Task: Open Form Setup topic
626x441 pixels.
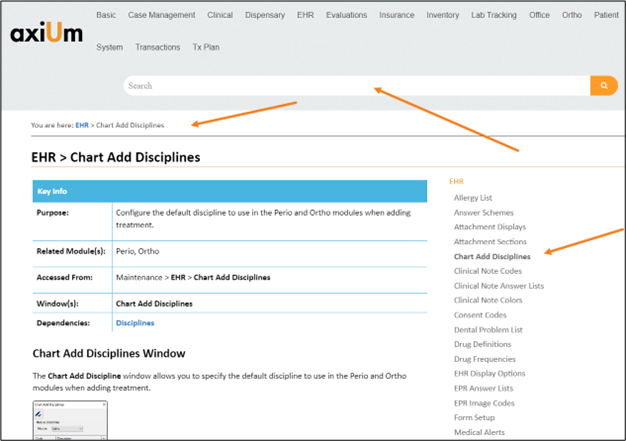Action: coord(474,417)
